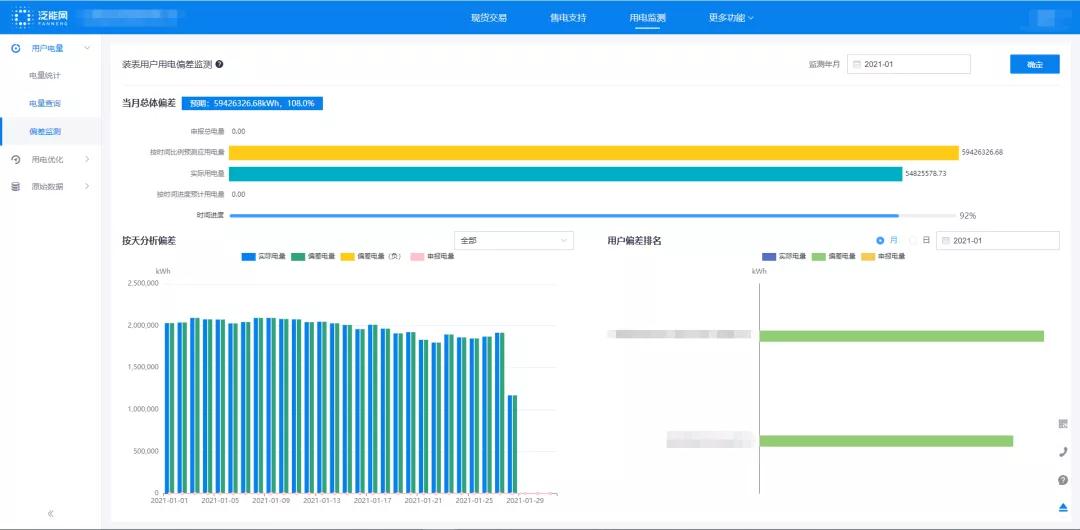
Task: Click the Fanneng logo icon
Action: coord(22,17)
